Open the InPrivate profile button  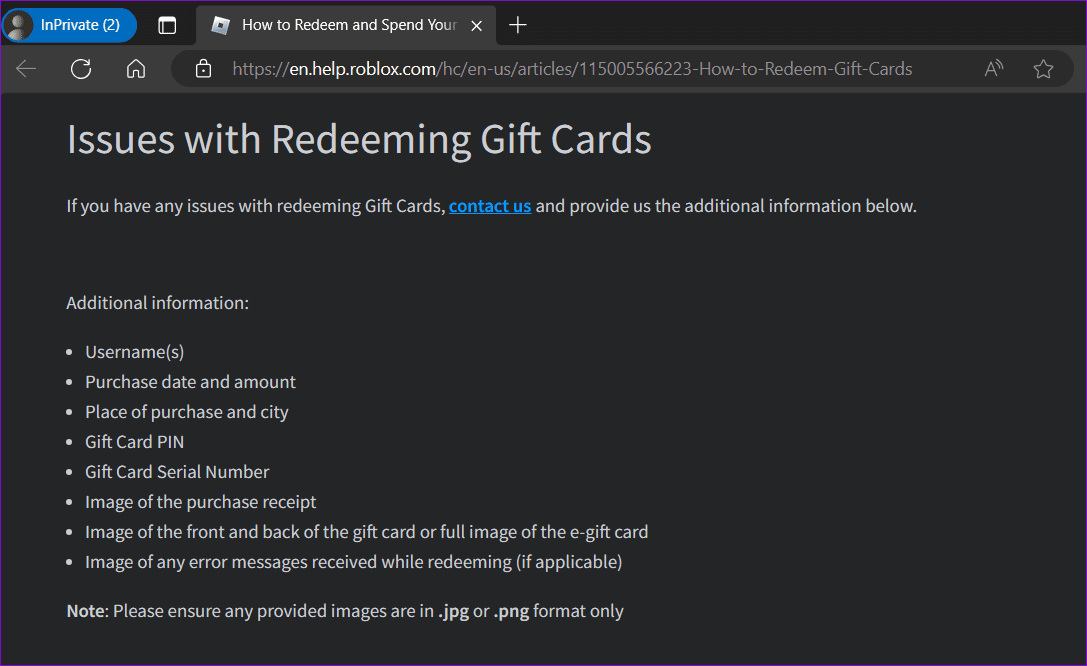coord(69,25)
